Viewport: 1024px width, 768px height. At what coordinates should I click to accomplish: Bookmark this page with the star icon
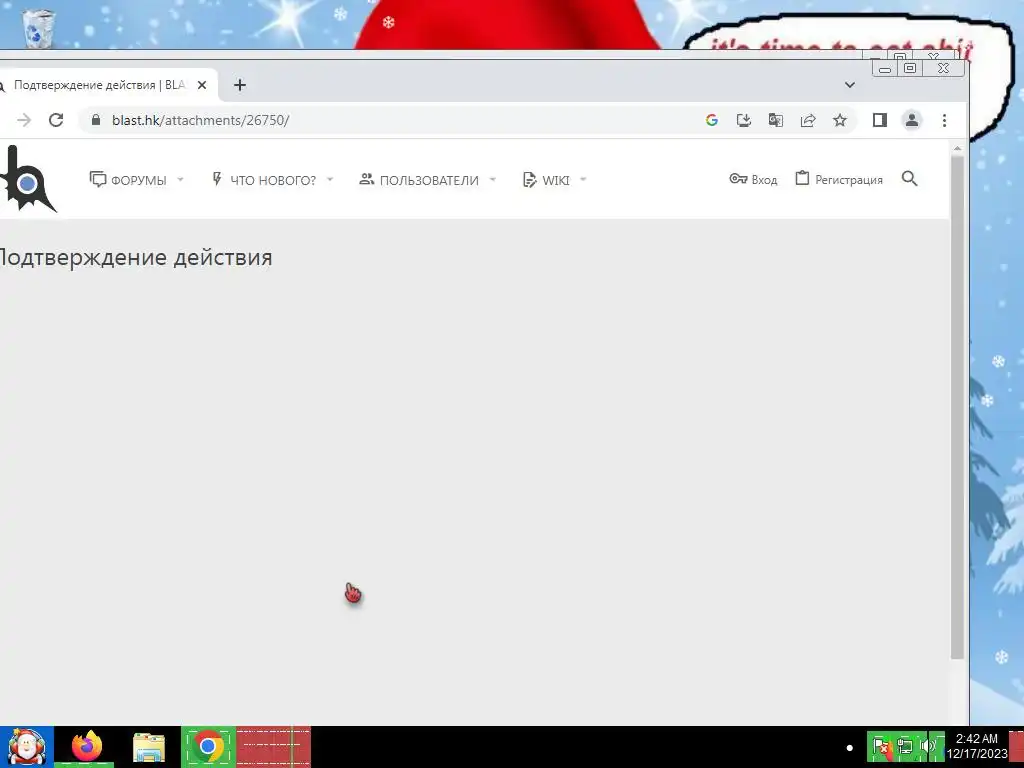(840, 120)
